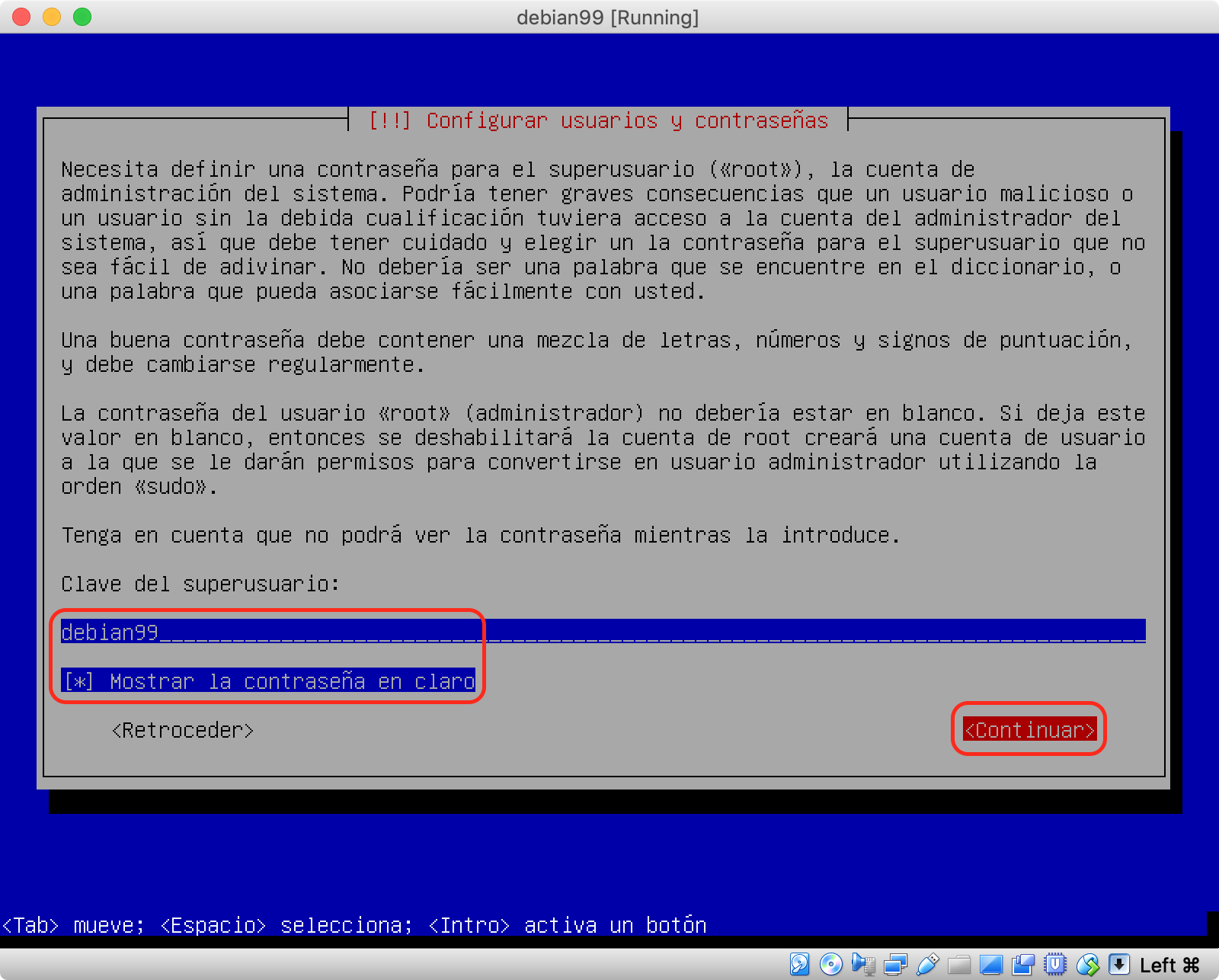Maximize the debian99 VM window
The height and width of the screenshot is (980, 1219).
[x=82, y=17]
